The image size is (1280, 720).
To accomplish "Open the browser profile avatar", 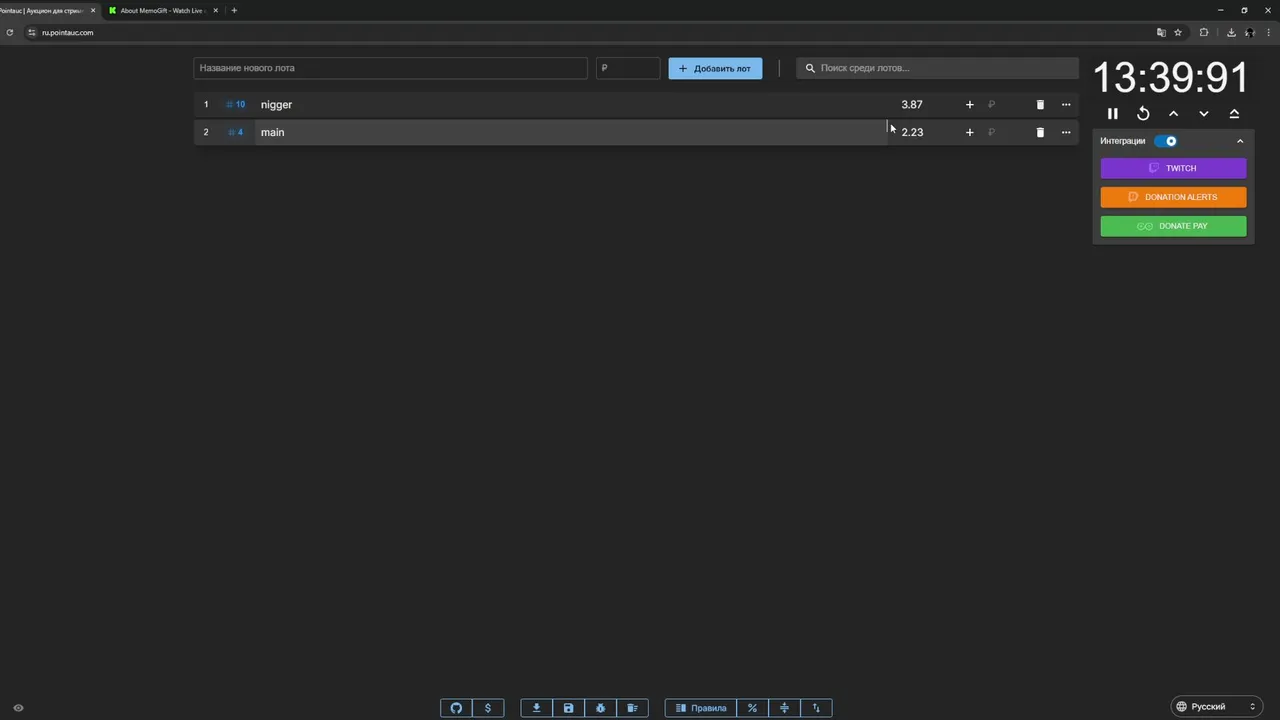I will point(1250,32).
